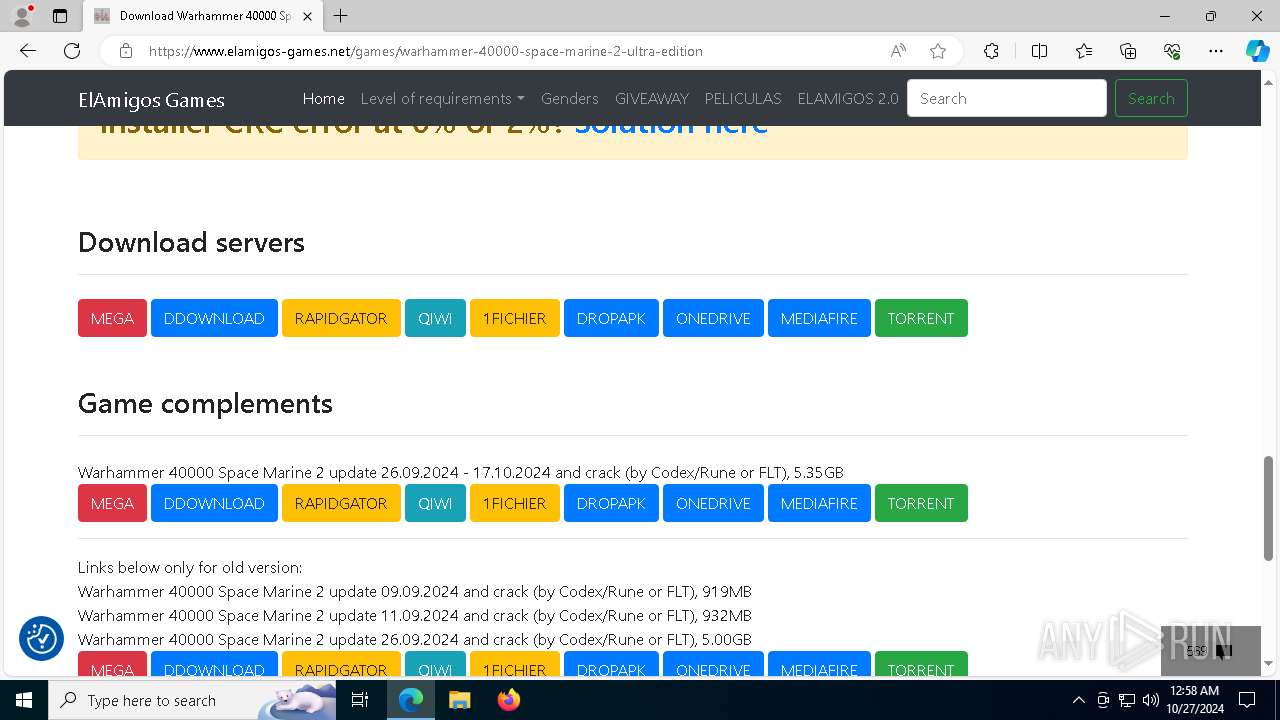Open Collections icon
The image size is (1280, 720).
pos(1128,51)
